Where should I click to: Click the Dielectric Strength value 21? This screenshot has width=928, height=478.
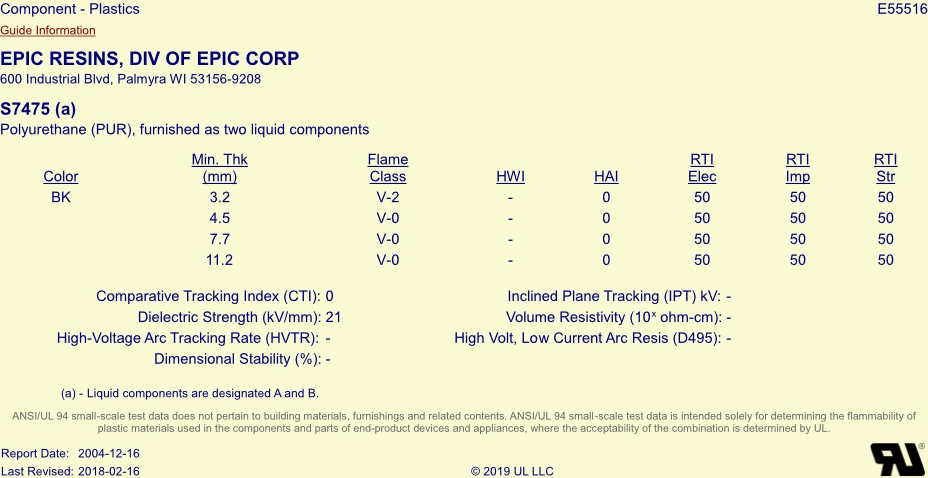tap(333, 318)
